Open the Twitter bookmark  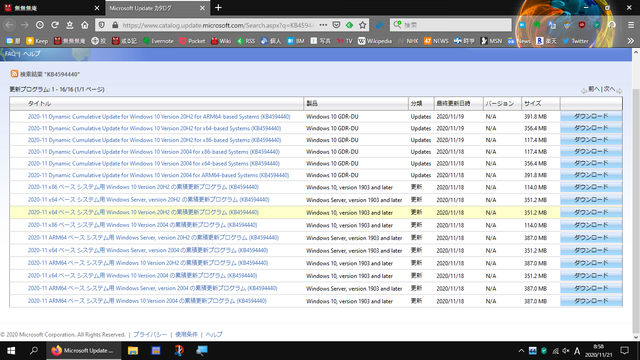tap(576, 41)
